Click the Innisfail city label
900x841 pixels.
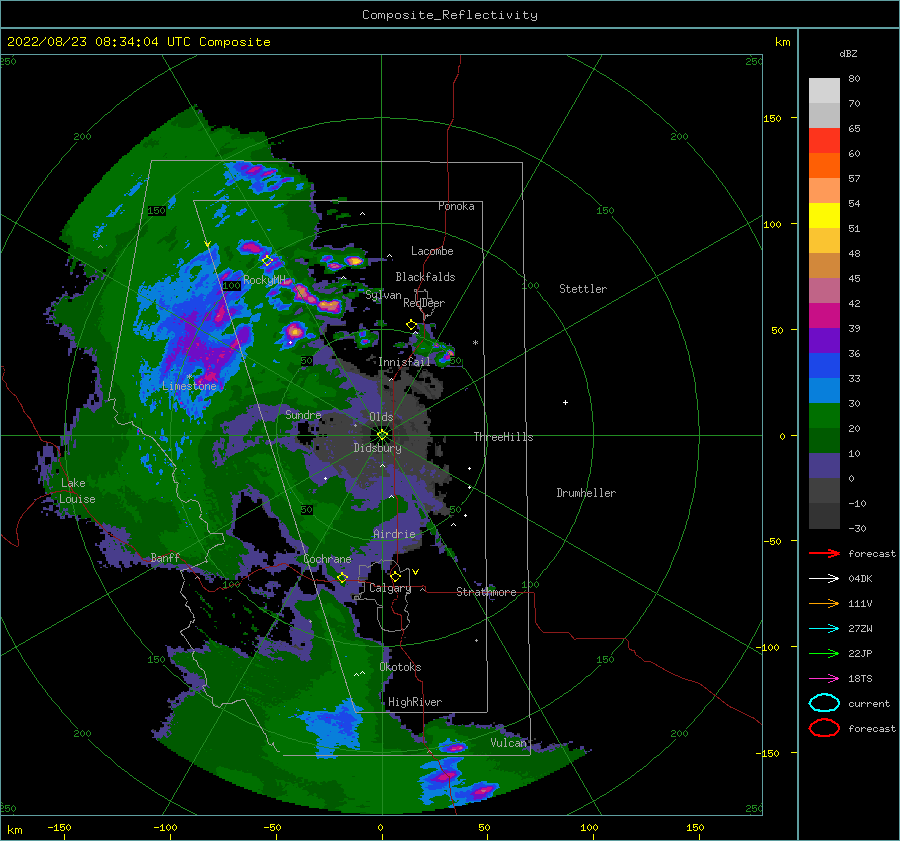(404, 362)
